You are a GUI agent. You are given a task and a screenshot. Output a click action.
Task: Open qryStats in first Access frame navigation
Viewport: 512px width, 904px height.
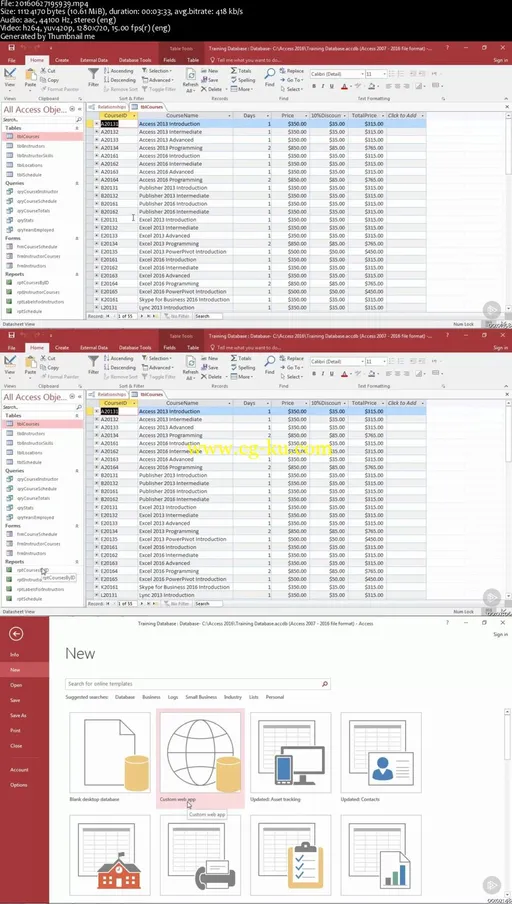coord(25,220)
